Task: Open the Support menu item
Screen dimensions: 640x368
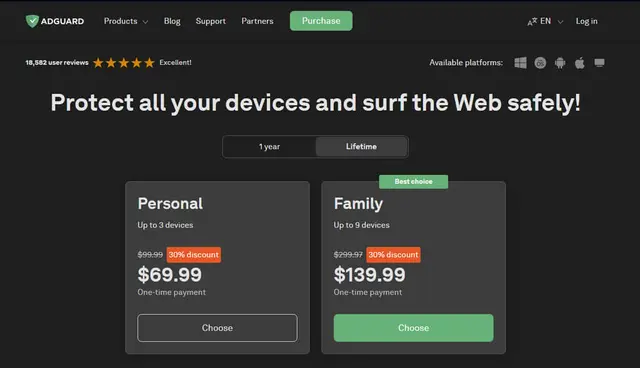Action: click(x=211, y=21)
